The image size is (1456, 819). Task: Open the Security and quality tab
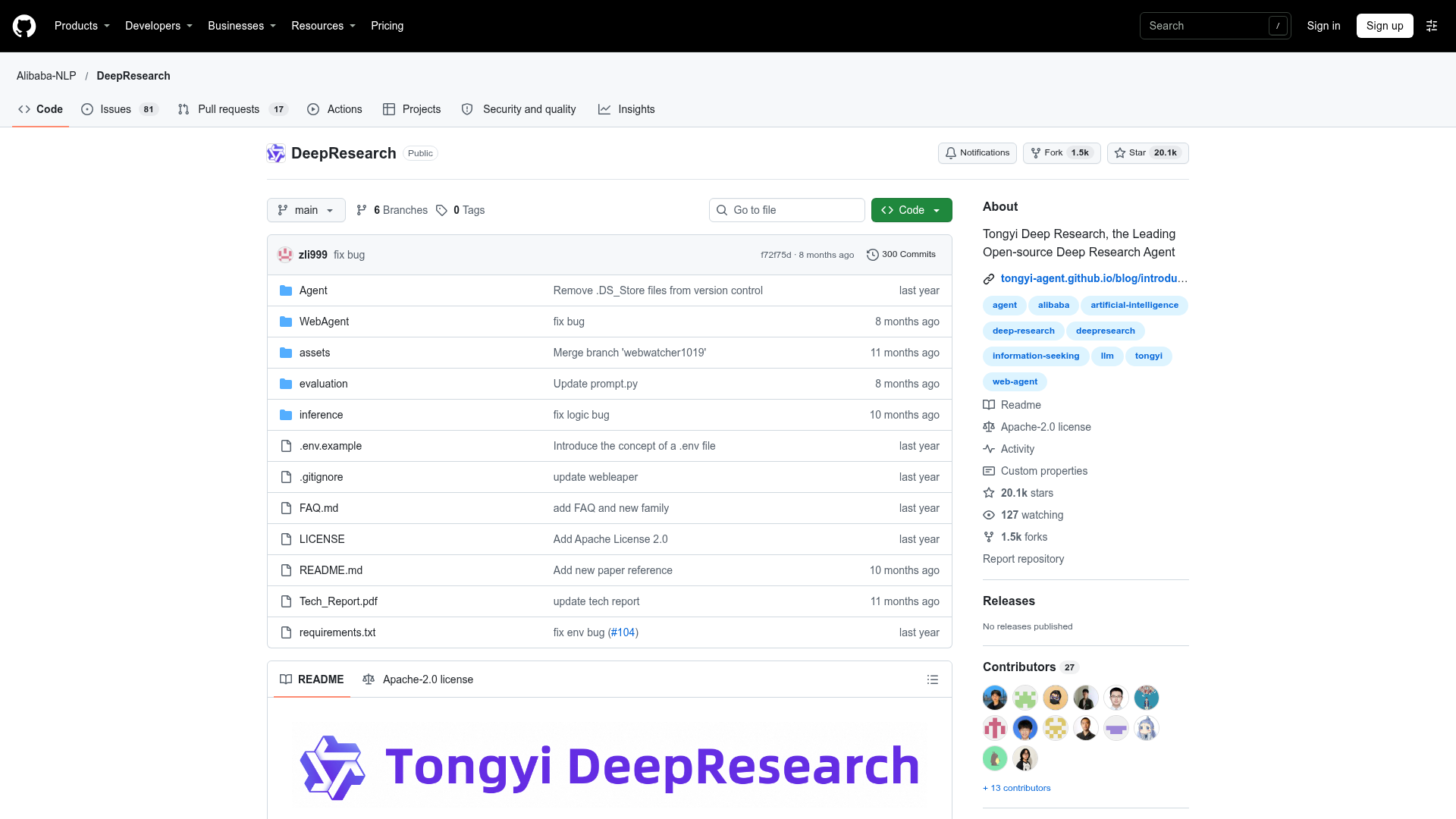coord(519,109)
